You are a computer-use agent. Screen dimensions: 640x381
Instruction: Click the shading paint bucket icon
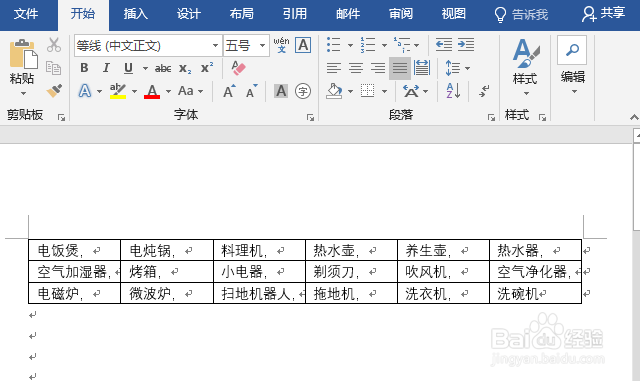coord(334,91)
